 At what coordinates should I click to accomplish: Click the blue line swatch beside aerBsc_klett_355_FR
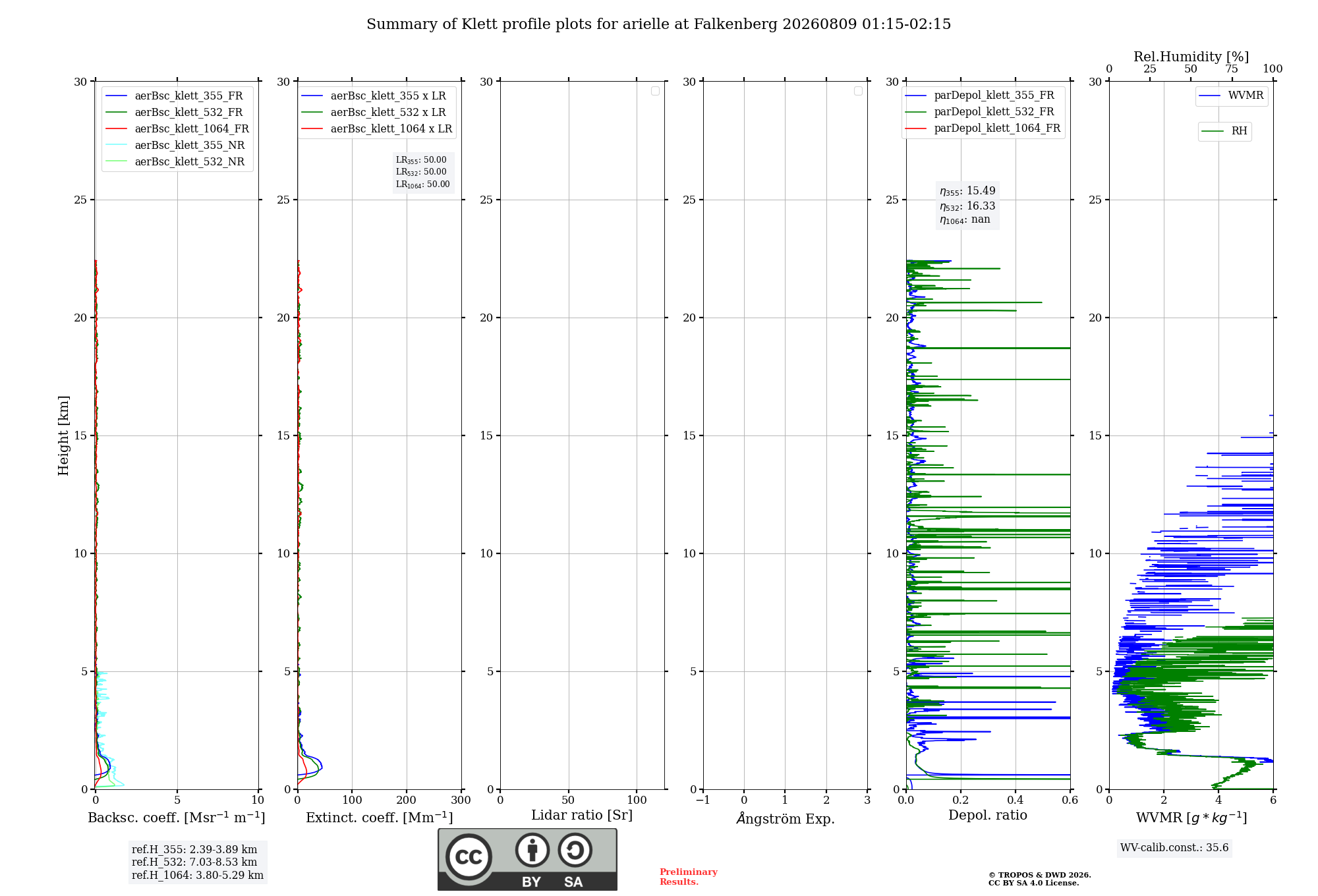pos(117,96)
